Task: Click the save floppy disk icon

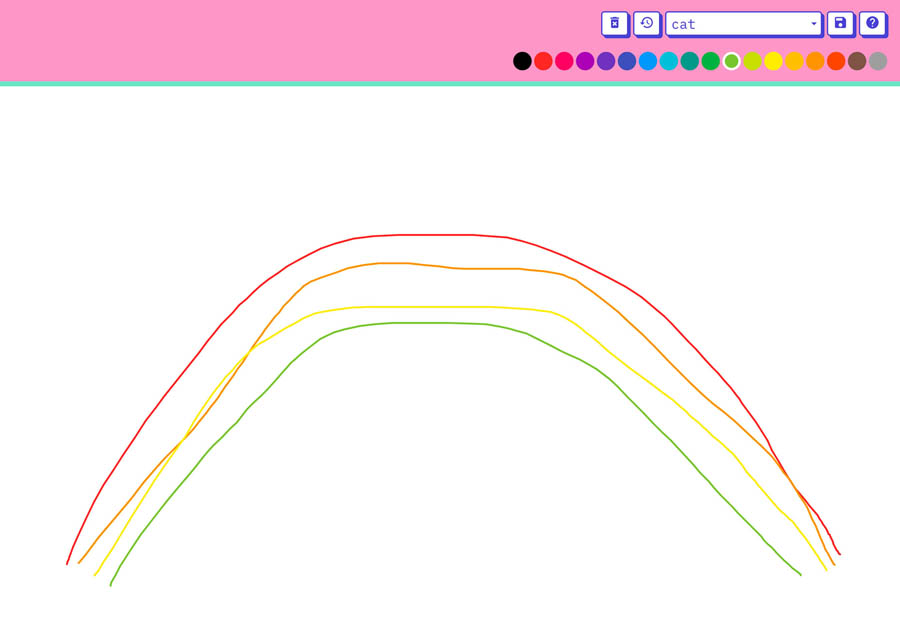Action: [x=840, y=24]
